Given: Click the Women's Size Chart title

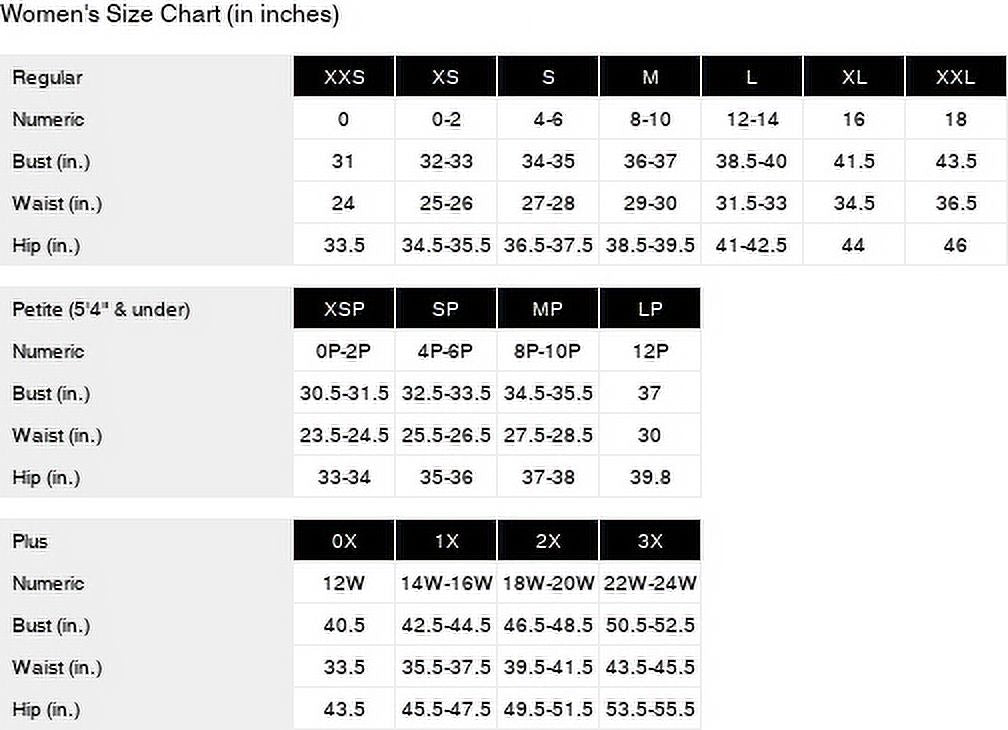Looking at the screenshot, I should [x=170, y=15].
